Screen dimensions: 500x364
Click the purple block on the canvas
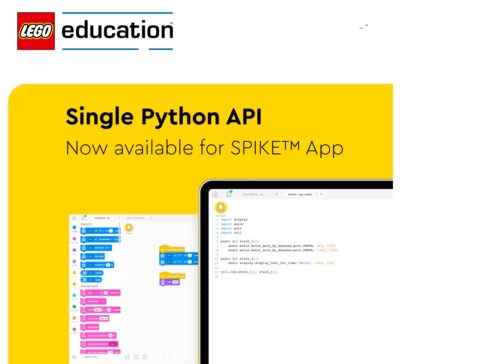(170, 282)
